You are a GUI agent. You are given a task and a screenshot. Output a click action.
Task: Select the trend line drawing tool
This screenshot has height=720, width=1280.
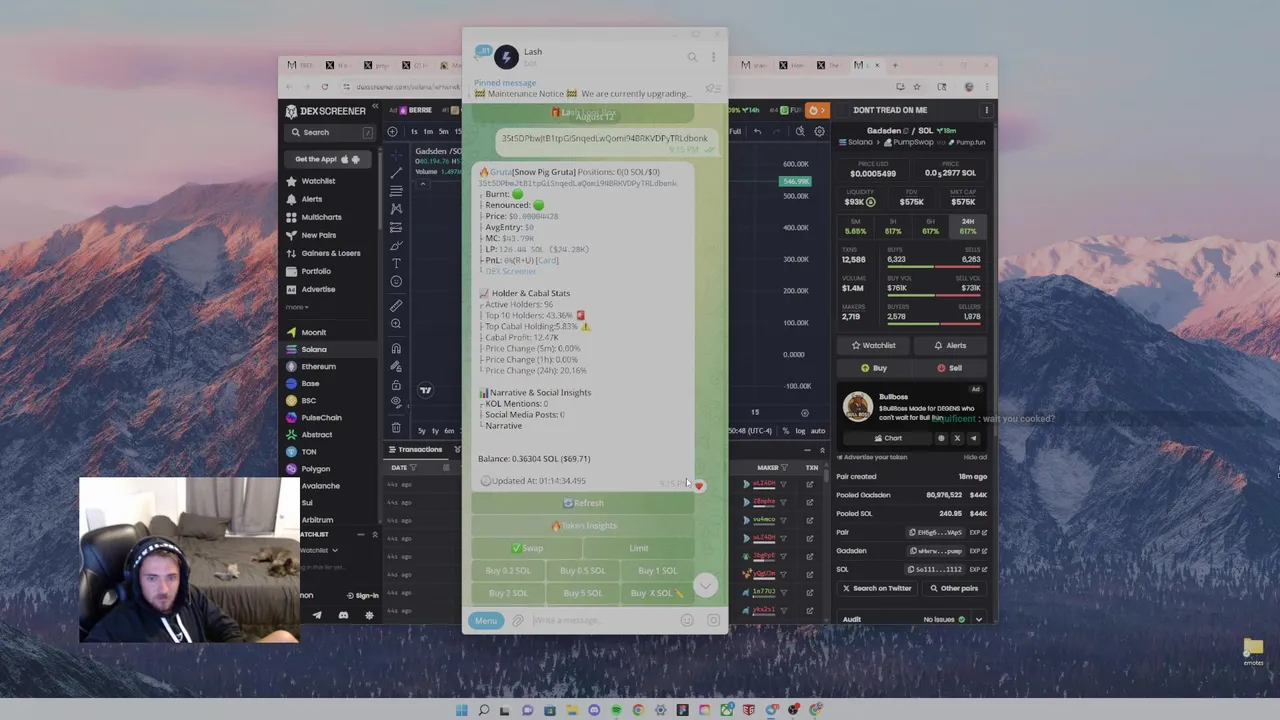[396, 172]
